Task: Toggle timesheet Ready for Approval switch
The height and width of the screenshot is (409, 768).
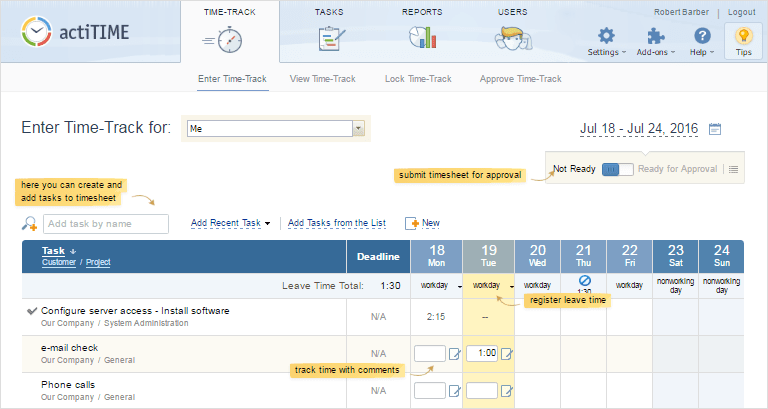Action: coord(617,170)
